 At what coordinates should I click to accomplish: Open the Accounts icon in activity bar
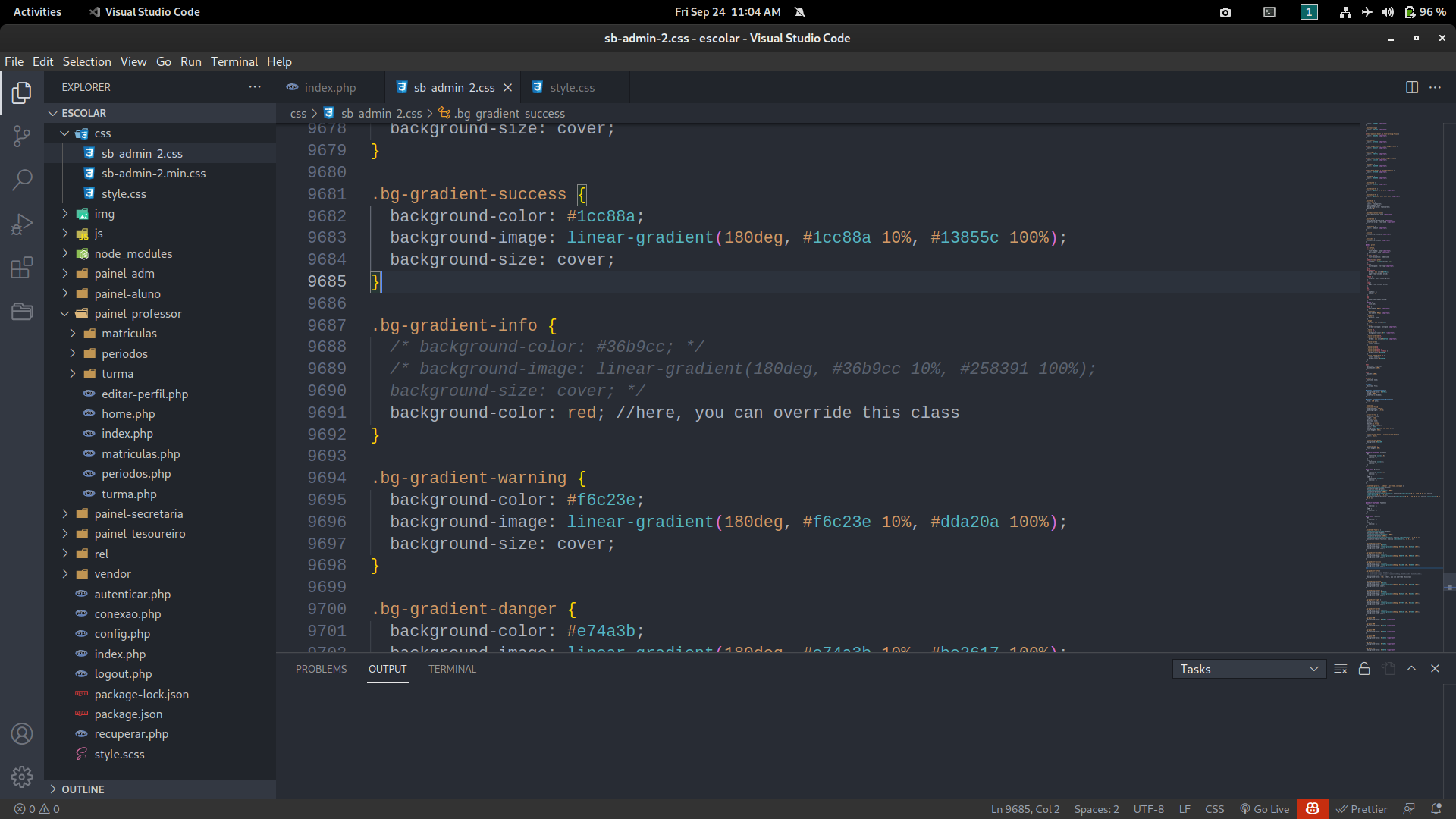click(x=22, y=733)
